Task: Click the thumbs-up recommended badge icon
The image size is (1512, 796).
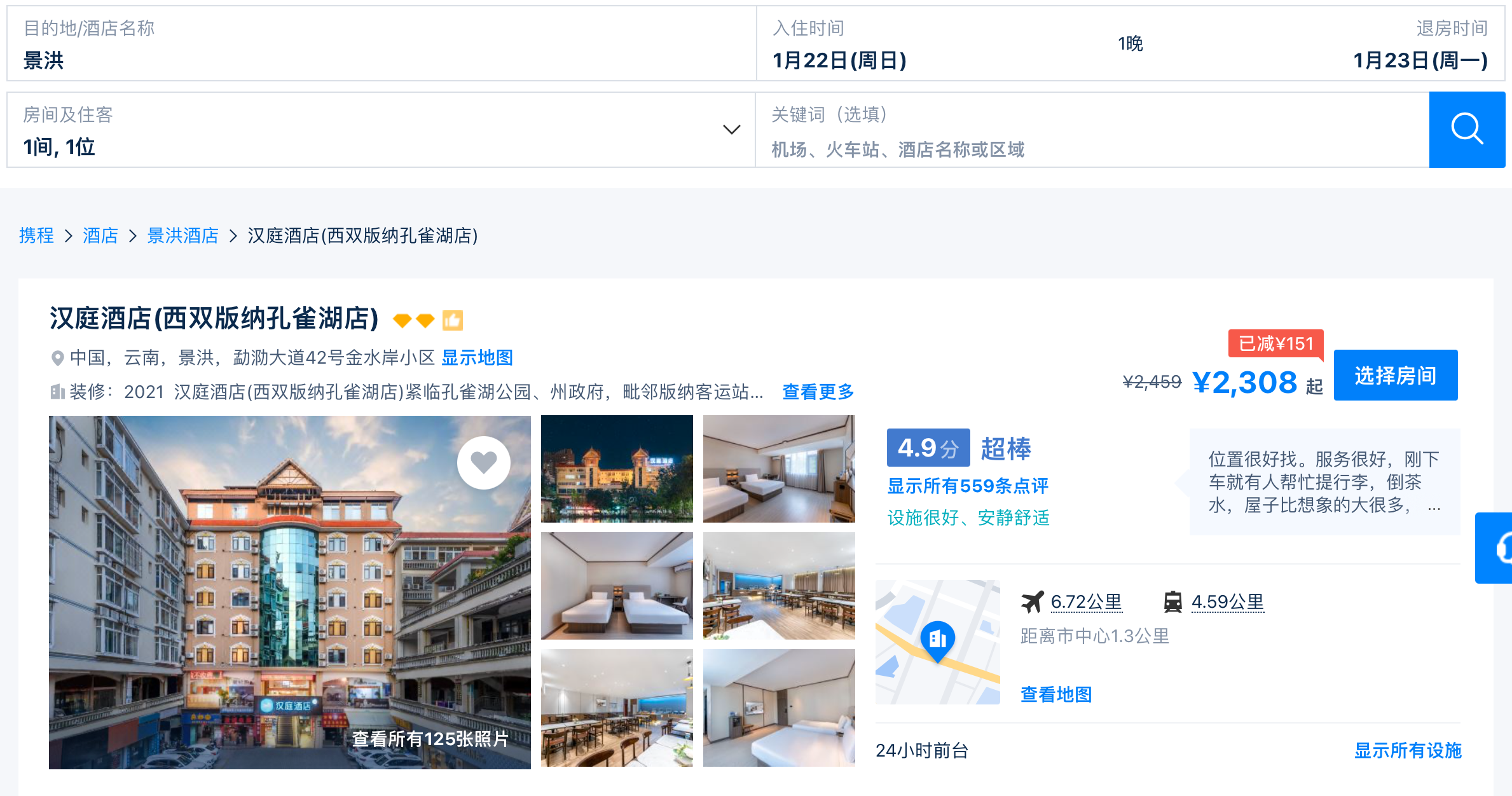Action: (453, 320)
